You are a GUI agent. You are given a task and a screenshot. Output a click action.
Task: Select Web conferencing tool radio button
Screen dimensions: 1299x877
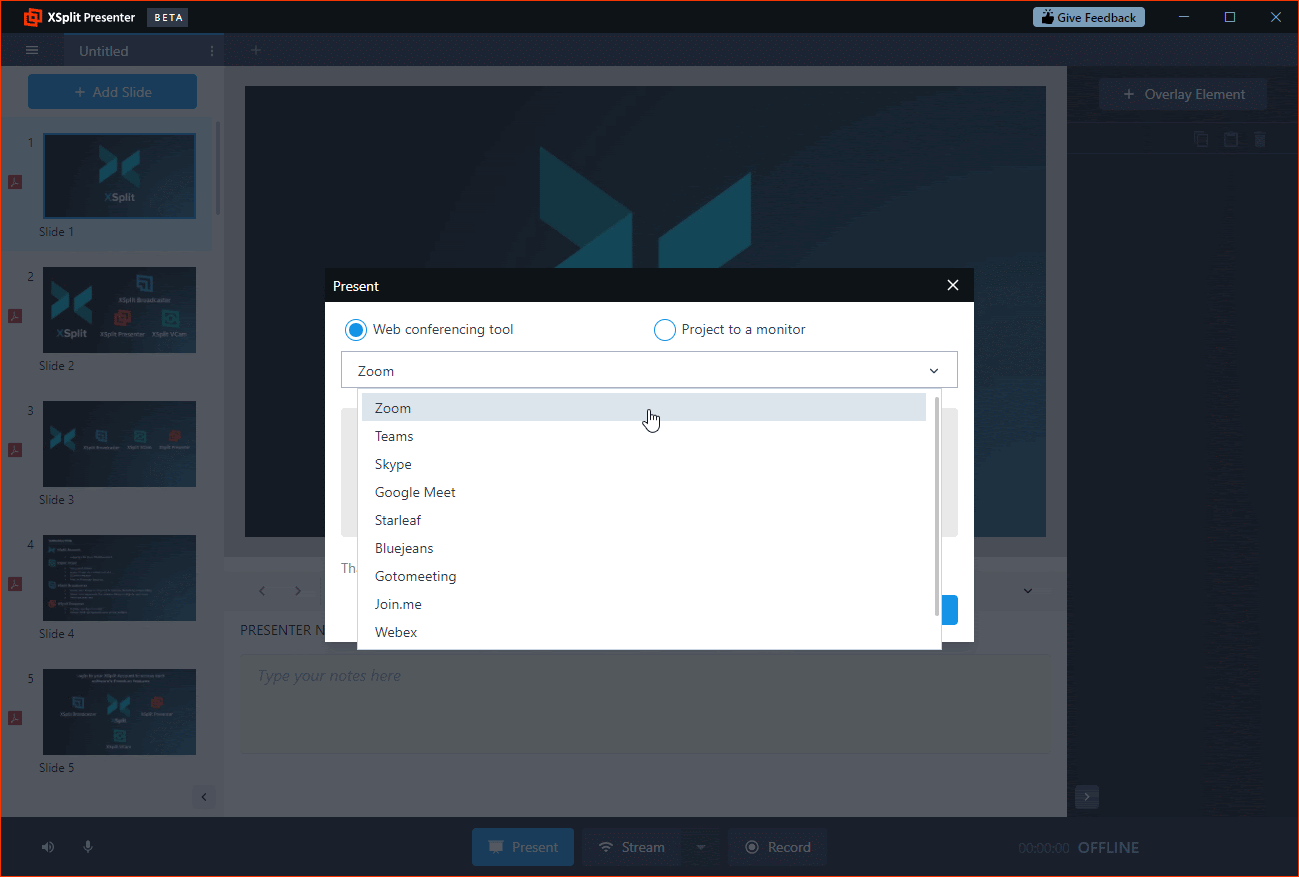pyautogui.click(x=355, y=330)
